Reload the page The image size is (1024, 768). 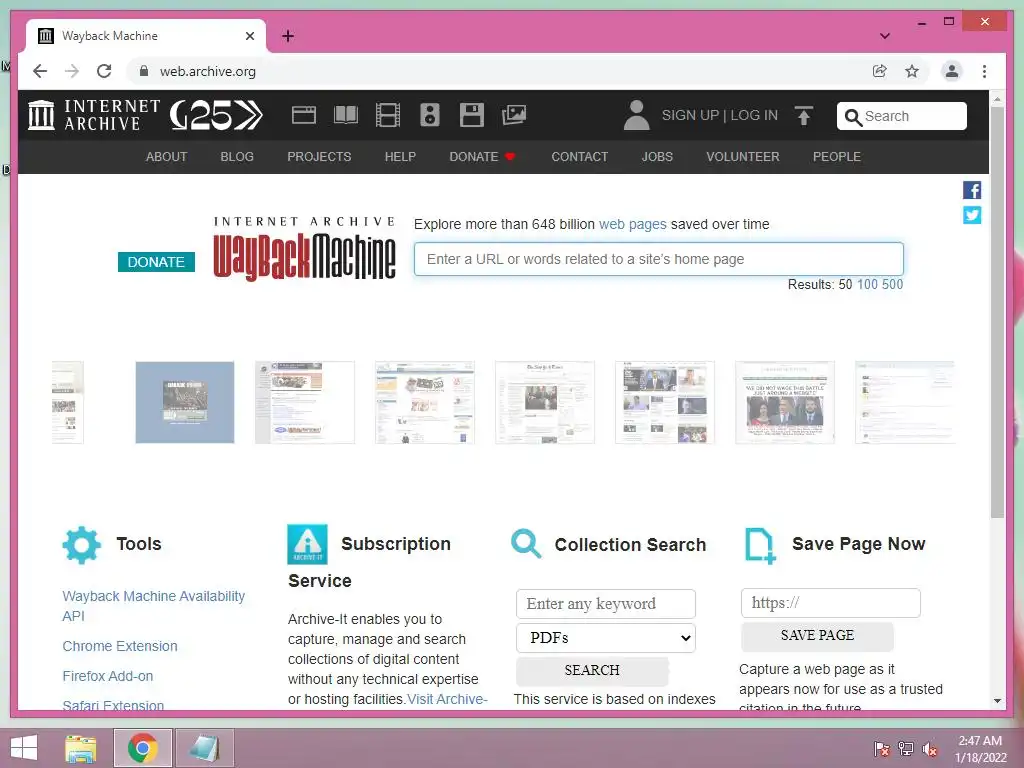click(x=104, y=71)
